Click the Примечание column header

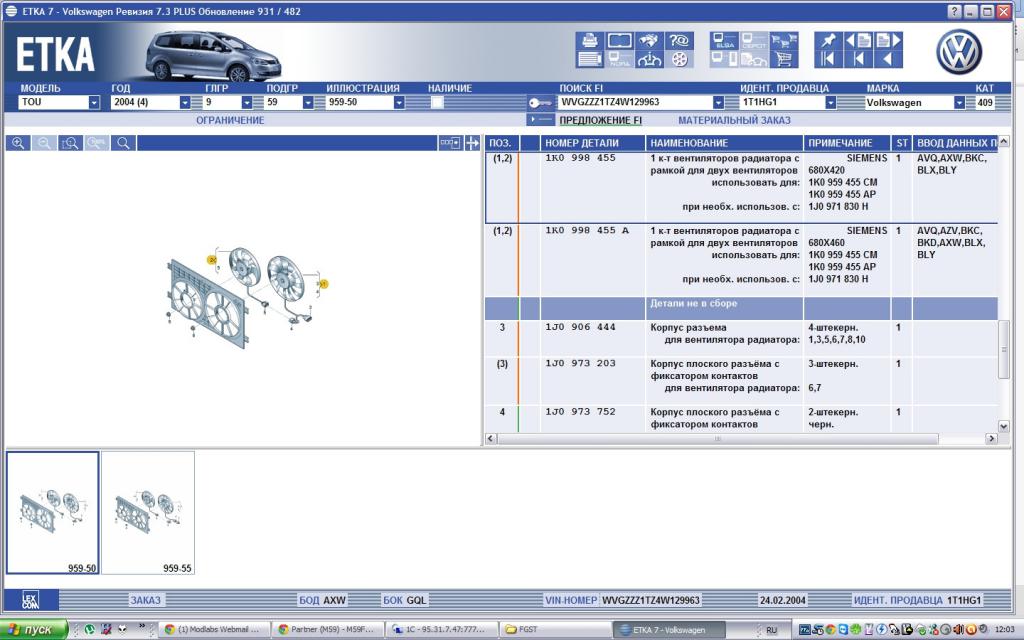(x=847, y=143)
